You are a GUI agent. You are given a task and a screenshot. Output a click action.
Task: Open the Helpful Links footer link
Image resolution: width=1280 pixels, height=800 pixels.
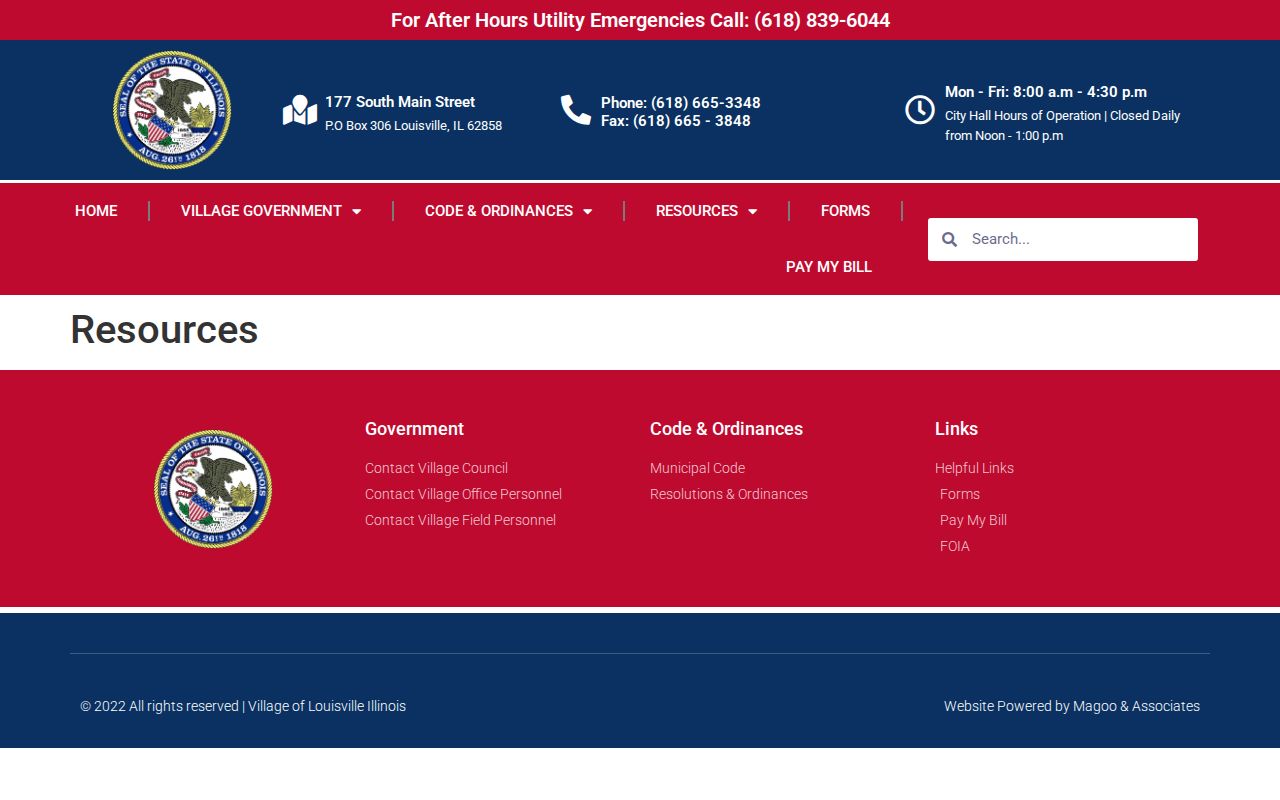974,468
